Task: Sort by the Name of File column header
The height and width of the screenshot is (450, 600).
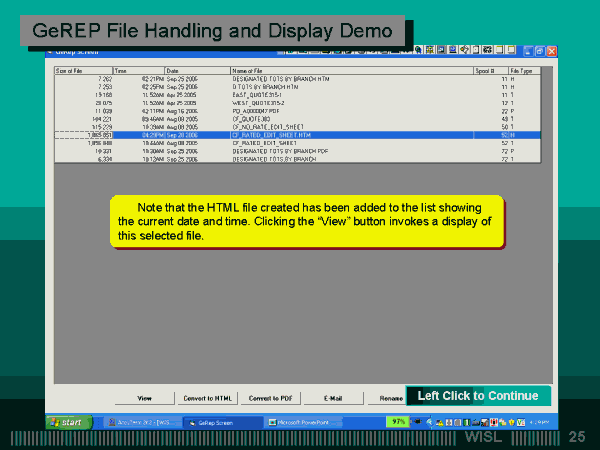Action: pyautogui.click(x=350, y=71)
